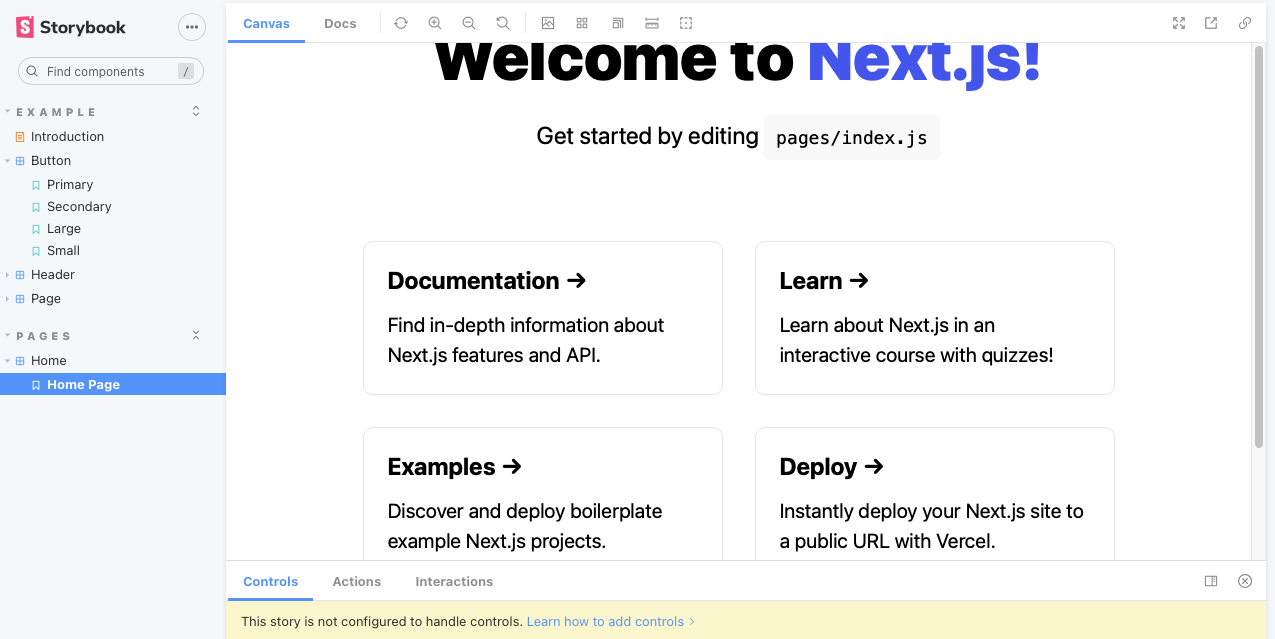Screen dimensions: 1275x639
Task: Zoom in on the canvas
Action: [x=435, y=23]
